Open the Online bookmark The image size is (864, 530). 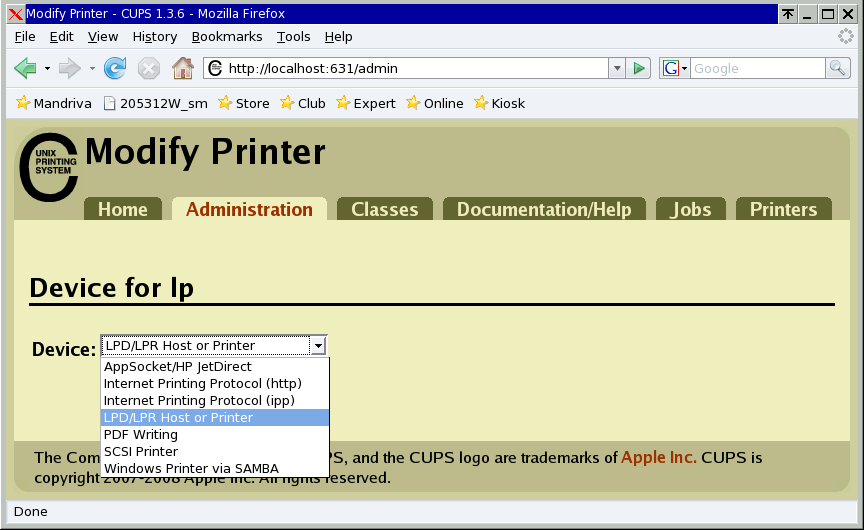click(x=435, y=103)
